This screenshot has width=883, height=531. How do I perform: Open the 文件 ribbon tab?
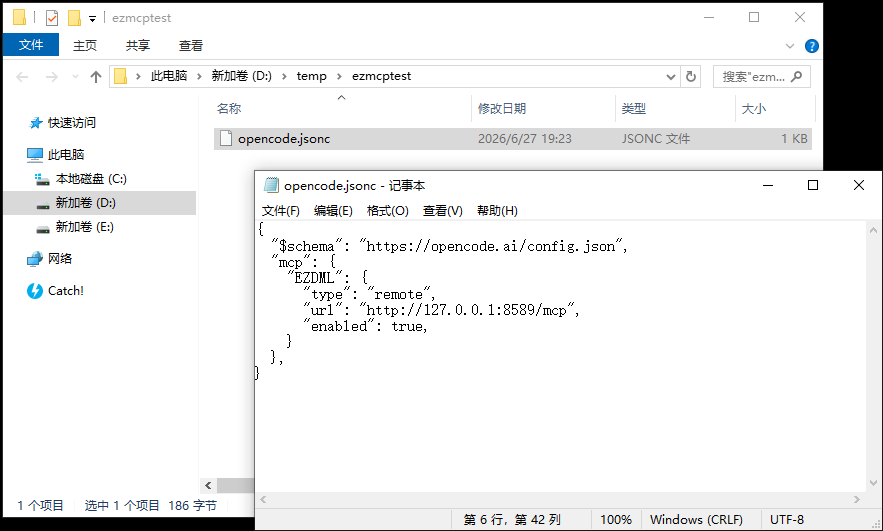[31, 45]
